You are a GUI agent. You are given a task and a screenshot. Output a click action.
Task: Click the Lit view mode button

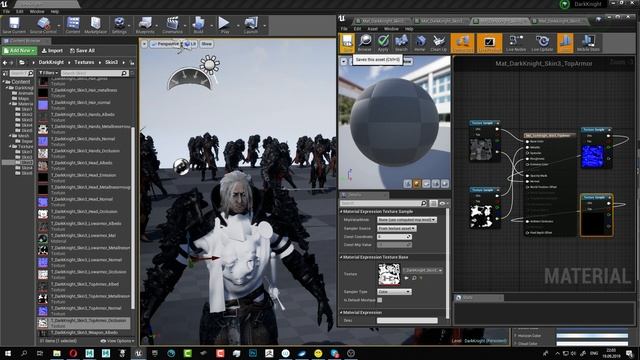(190, 44)
